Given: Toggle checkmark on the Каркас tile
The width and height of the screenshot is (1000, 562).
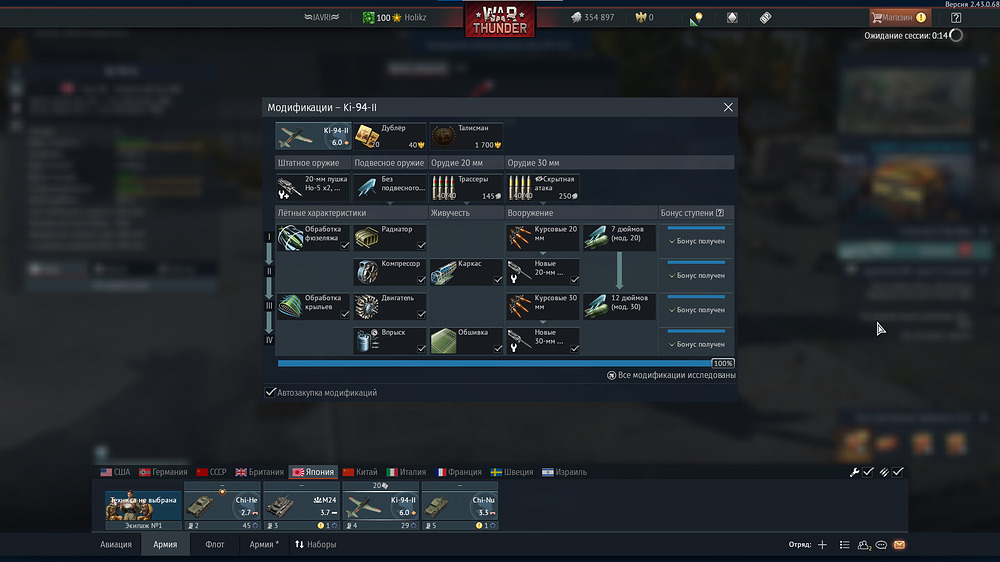Looking at the screenshot, I should point(498,279).
